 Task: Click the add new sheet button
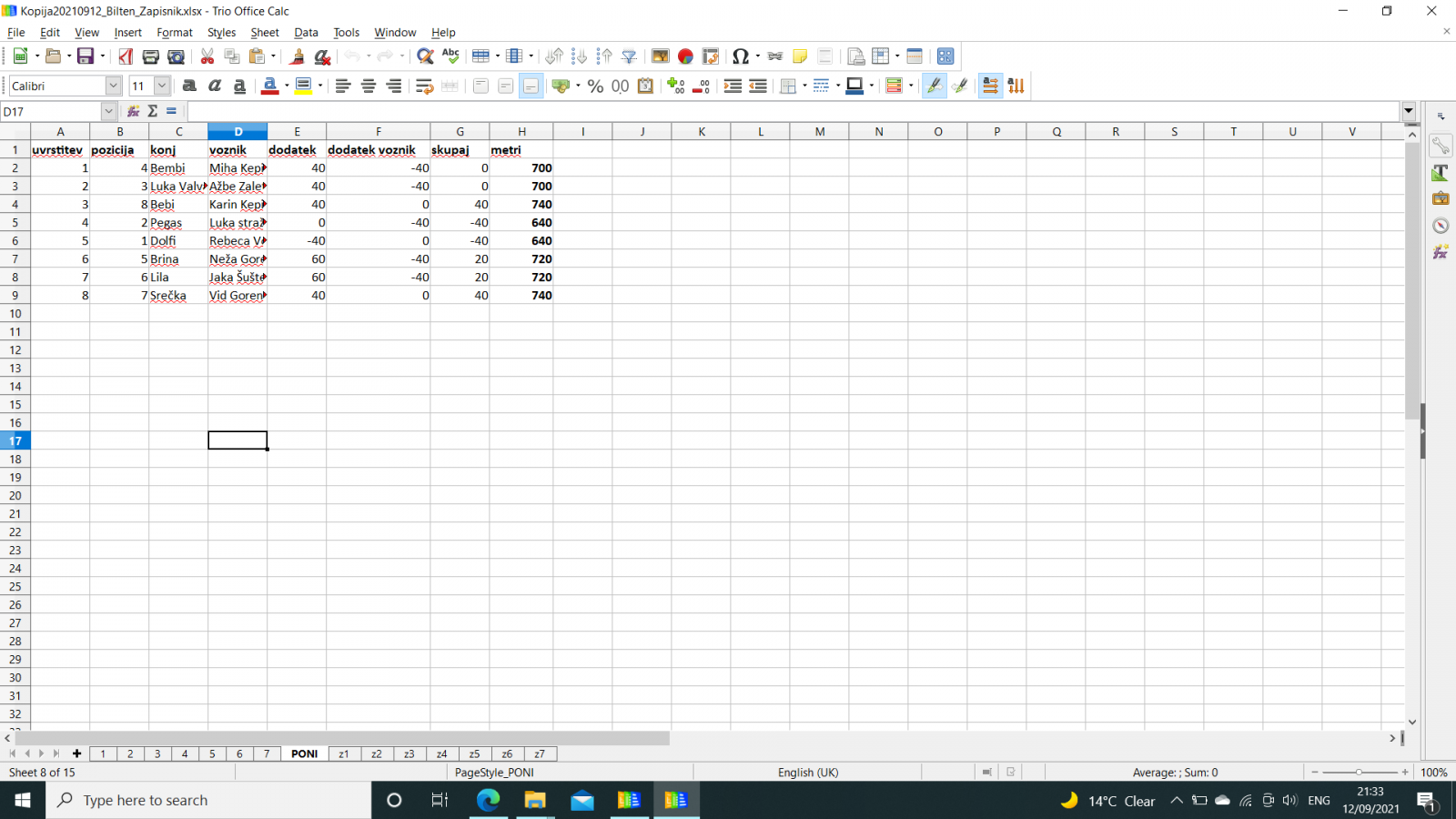tap(76, 753)
